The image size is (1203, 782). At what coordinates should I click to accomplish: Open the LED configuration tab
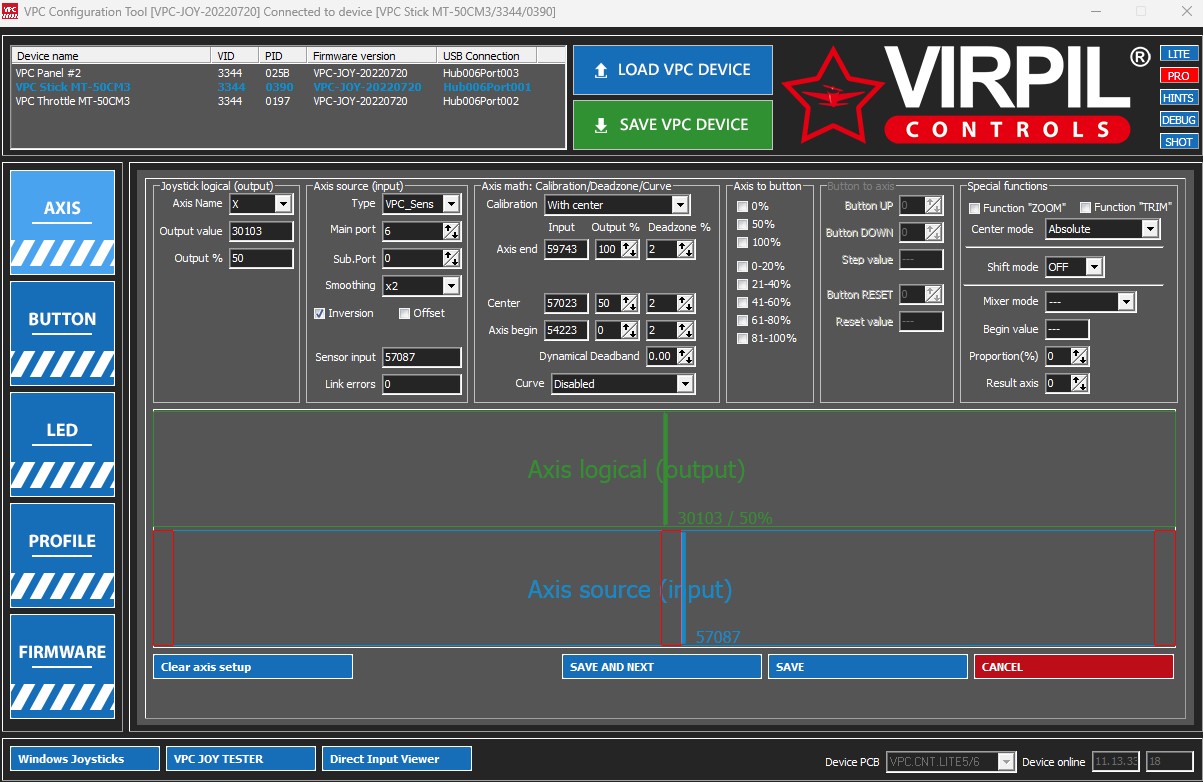[x=62, y=444]
